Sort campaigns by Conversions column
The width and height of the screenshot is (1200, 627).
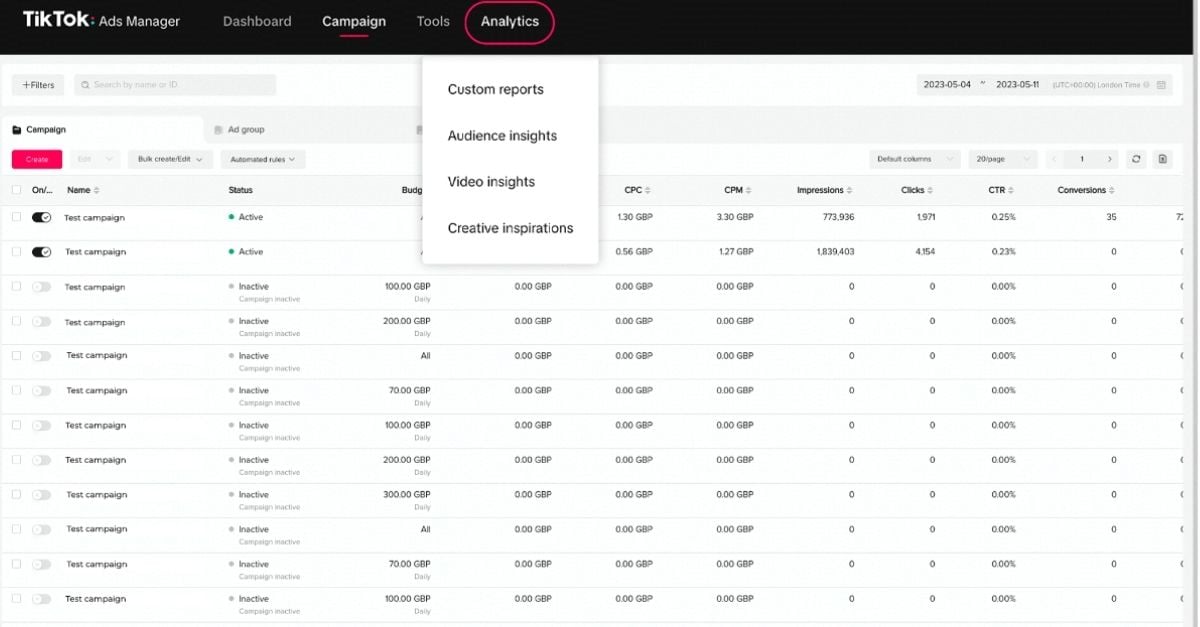(x=1085, y=189)
